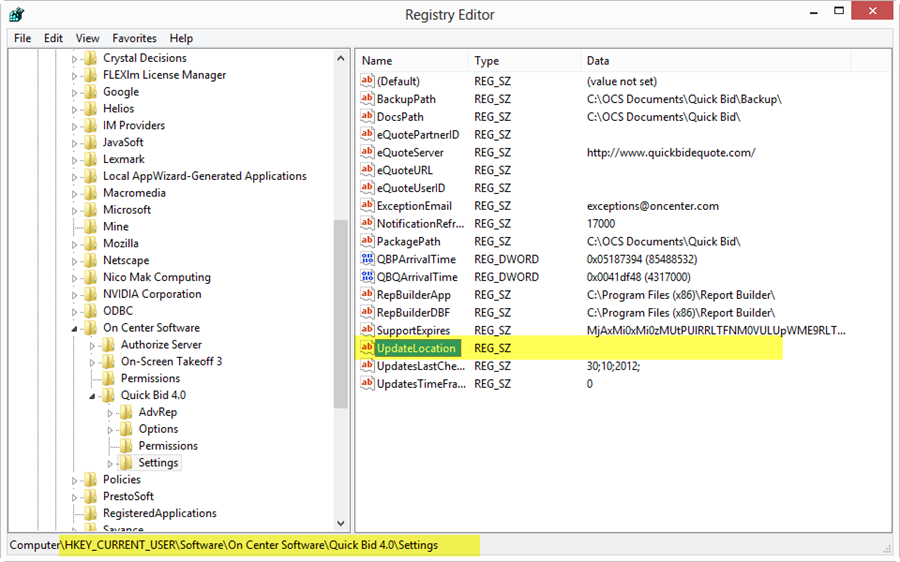Sort values by Name column header
This screenshot has height=562, width=900.
pos(412,60)
